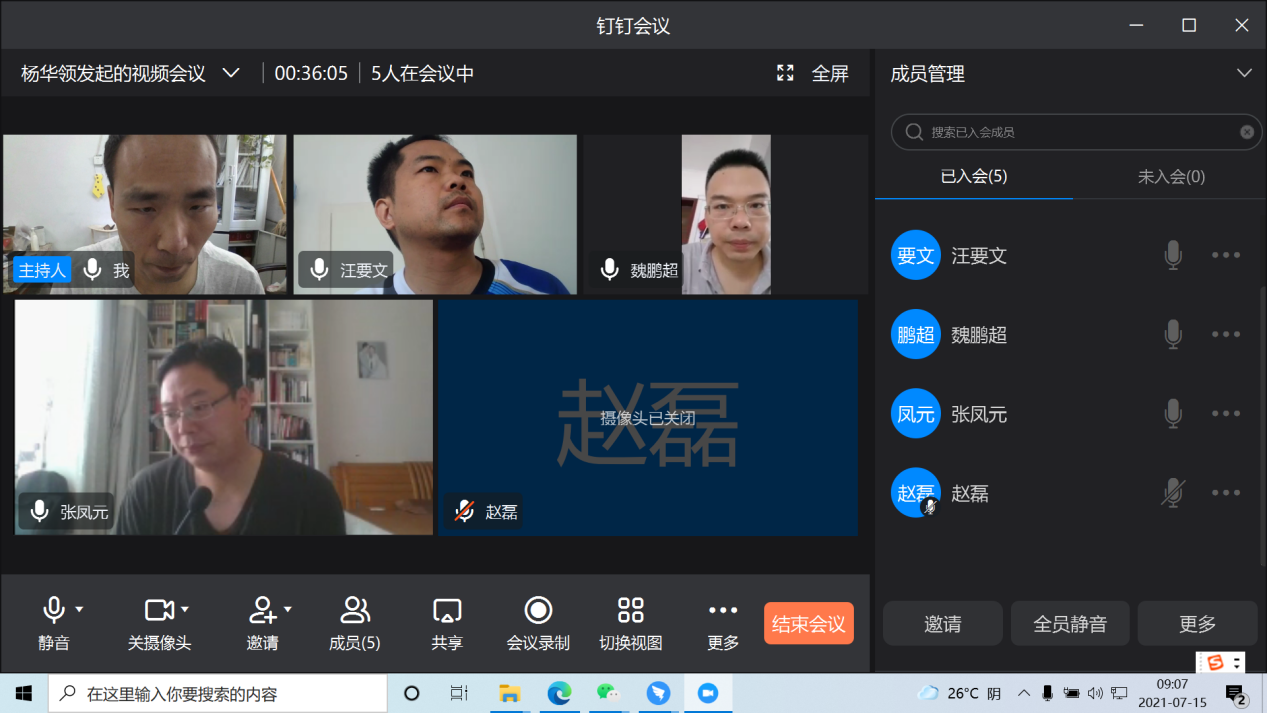Start screen sharing with 共享 icon
1267x713 pixels.
(447, 610)
